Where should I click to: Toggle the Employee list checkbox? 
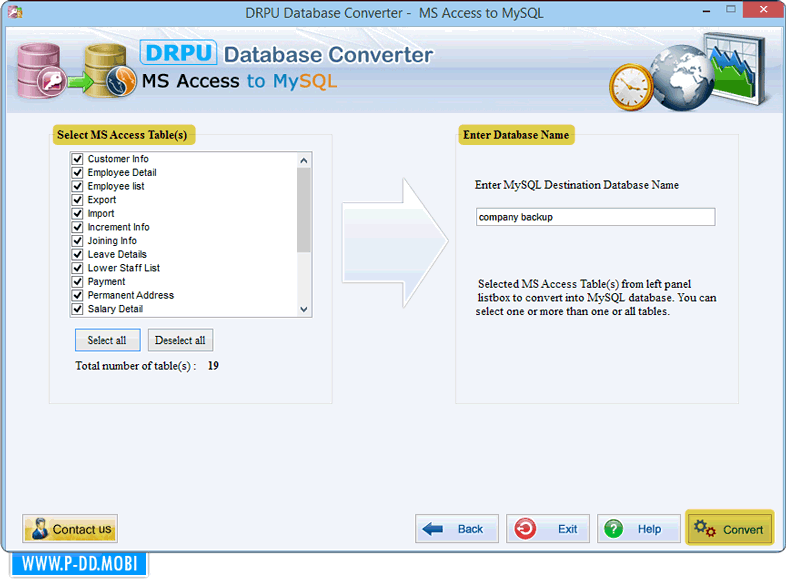(x=77, y=186)
